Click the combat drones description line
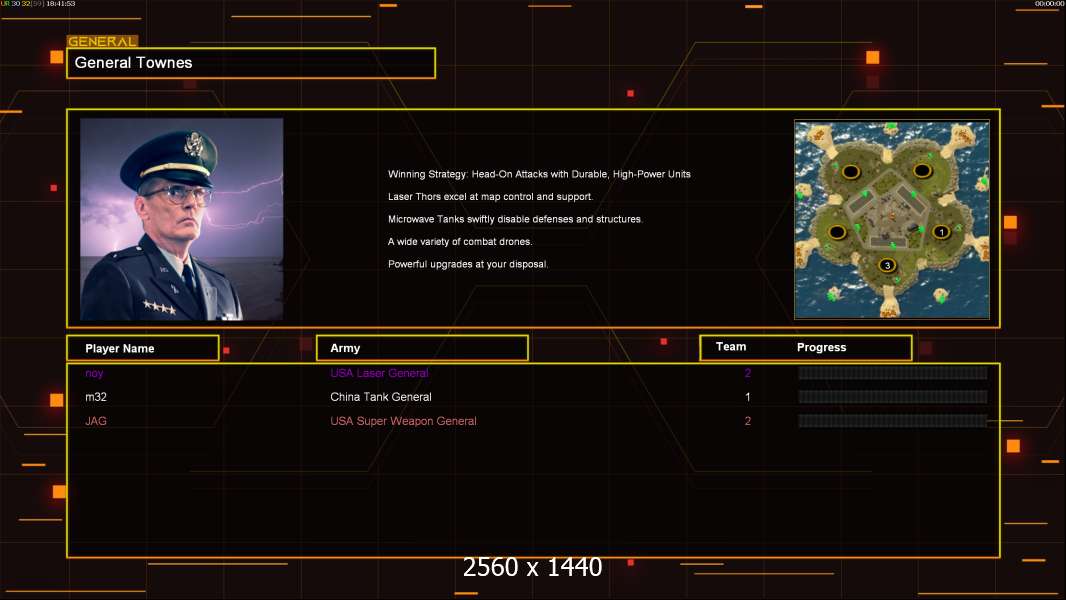This screenshot has width=1066, height=600. (x=460, y=241)
